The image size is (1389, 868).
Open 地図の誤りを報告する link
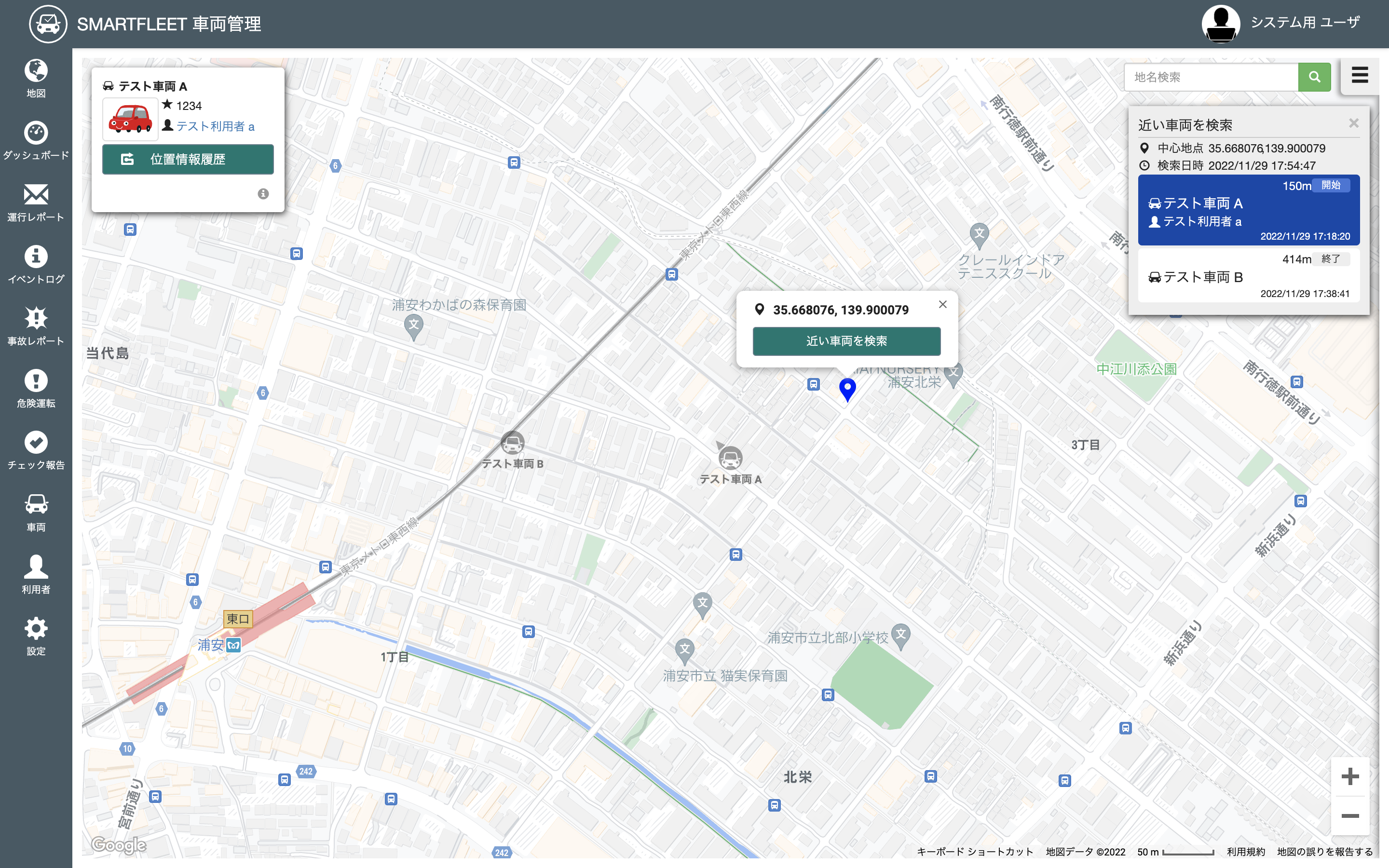point(1325,851)
